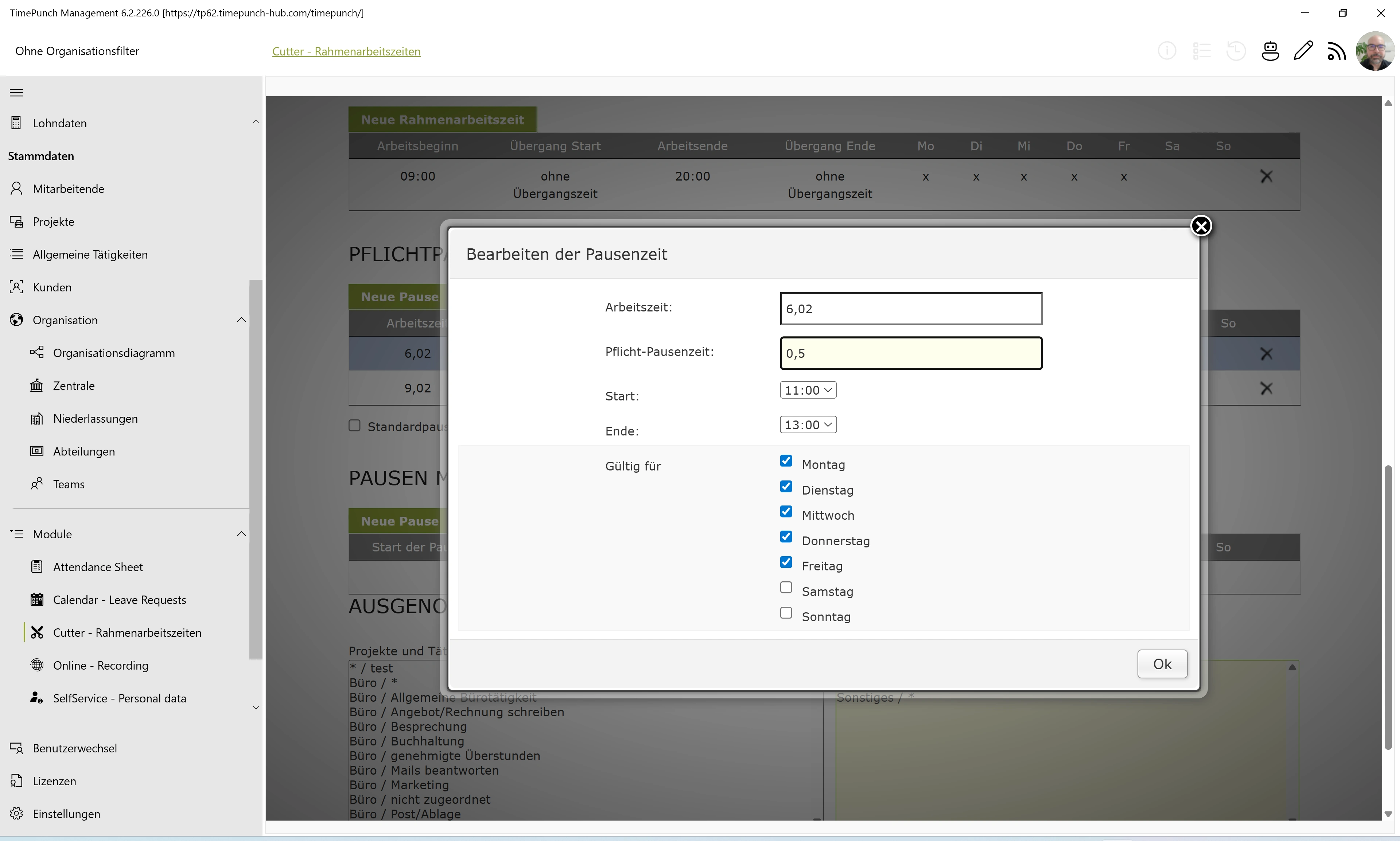Screen dimensions: 1400x841
Task: Collapse the Organisation section chevron
Action: click(242, 320)
